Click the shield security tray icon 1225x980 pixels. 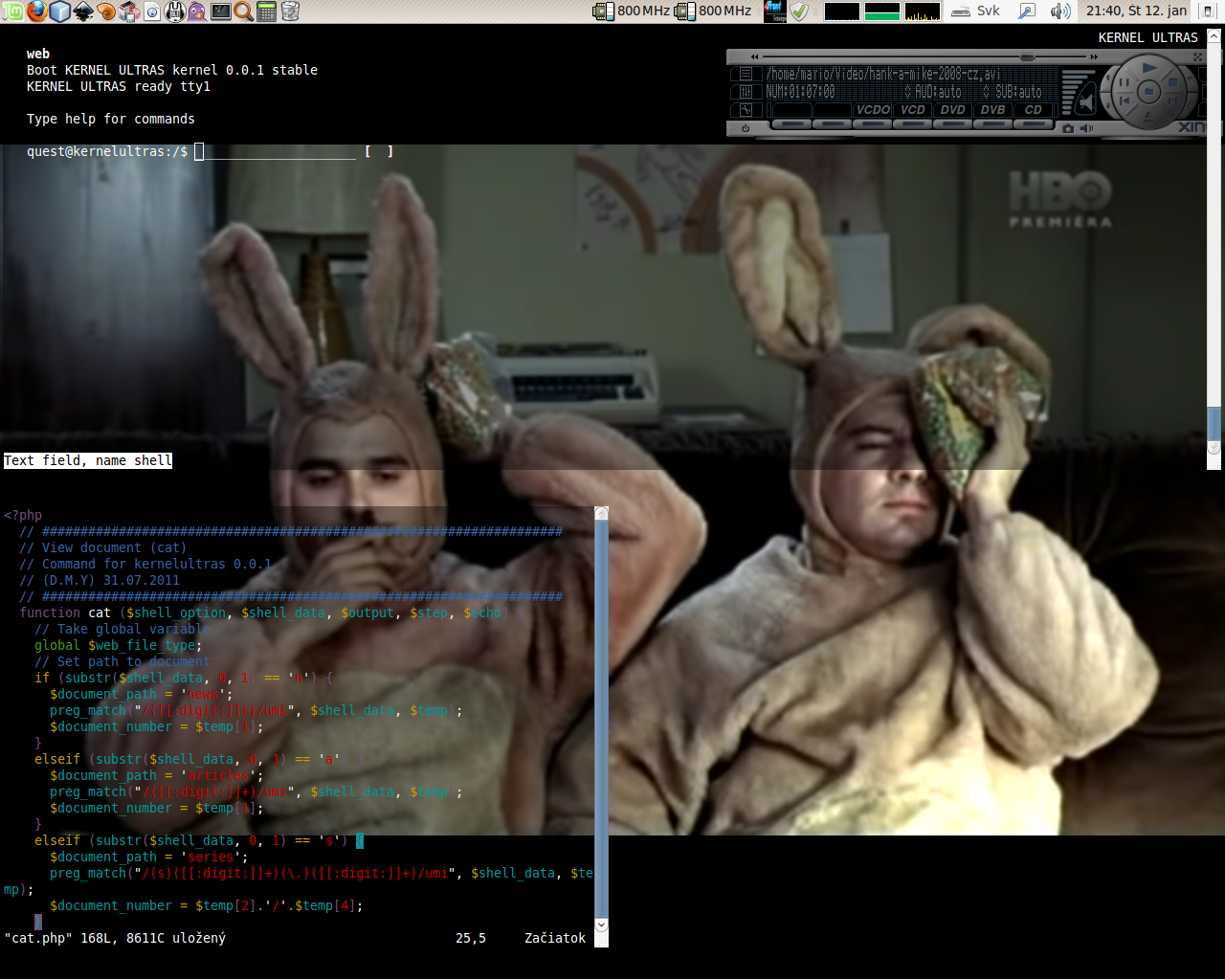tap(800, 11)
